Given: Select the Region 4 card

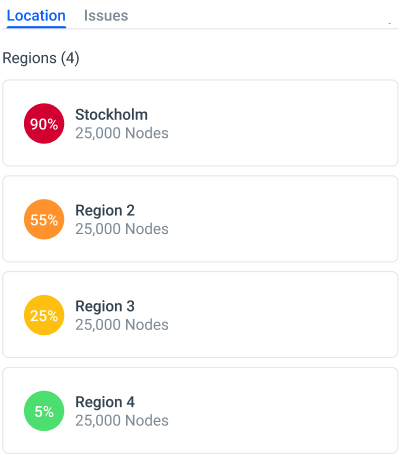Looking at the screenshot, I should pos(200,410).
